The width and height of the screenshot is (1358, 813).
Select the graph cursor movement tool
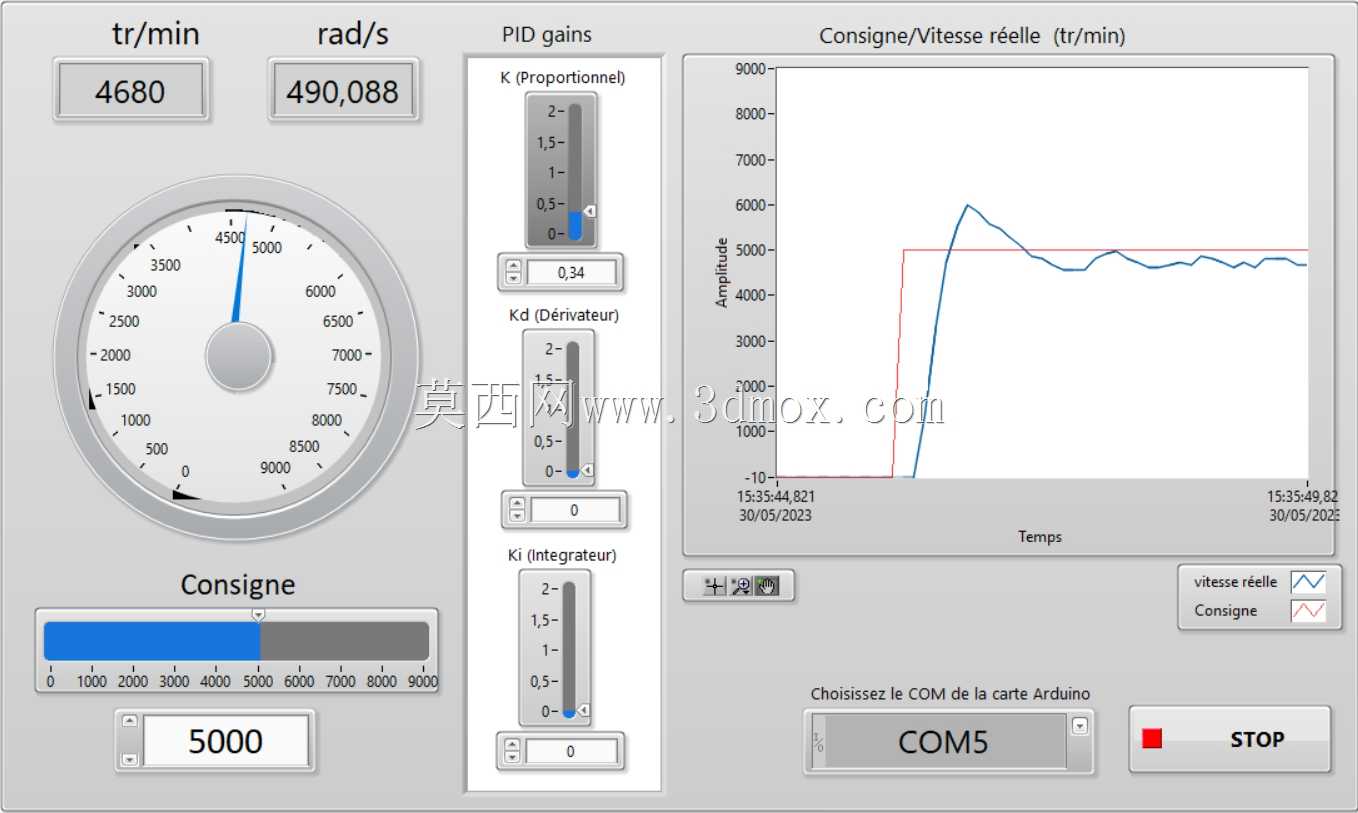(713, 586)
